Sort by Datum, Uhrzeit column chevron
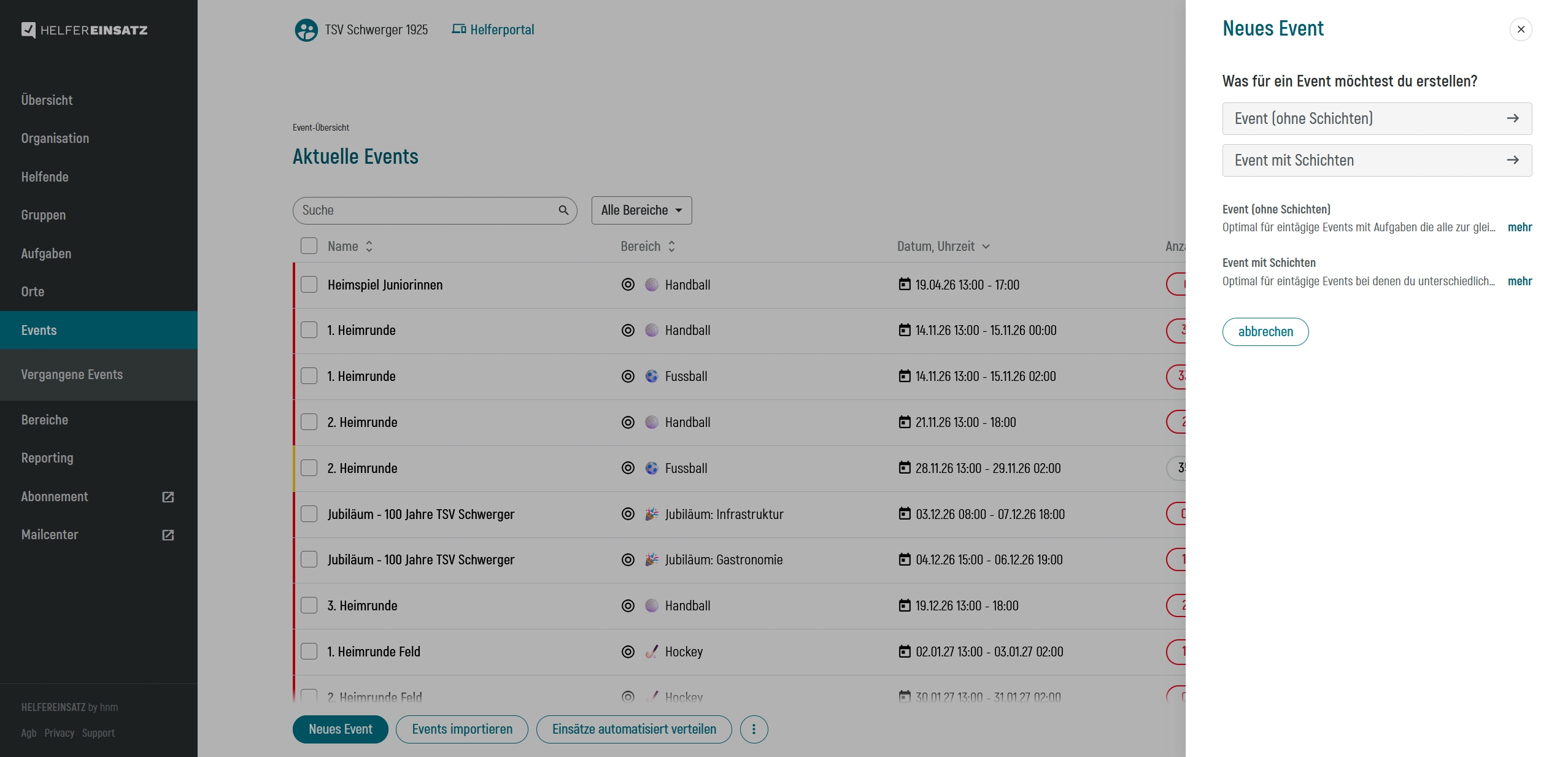Screen dimensions: 1568x757 coord(986,247)
